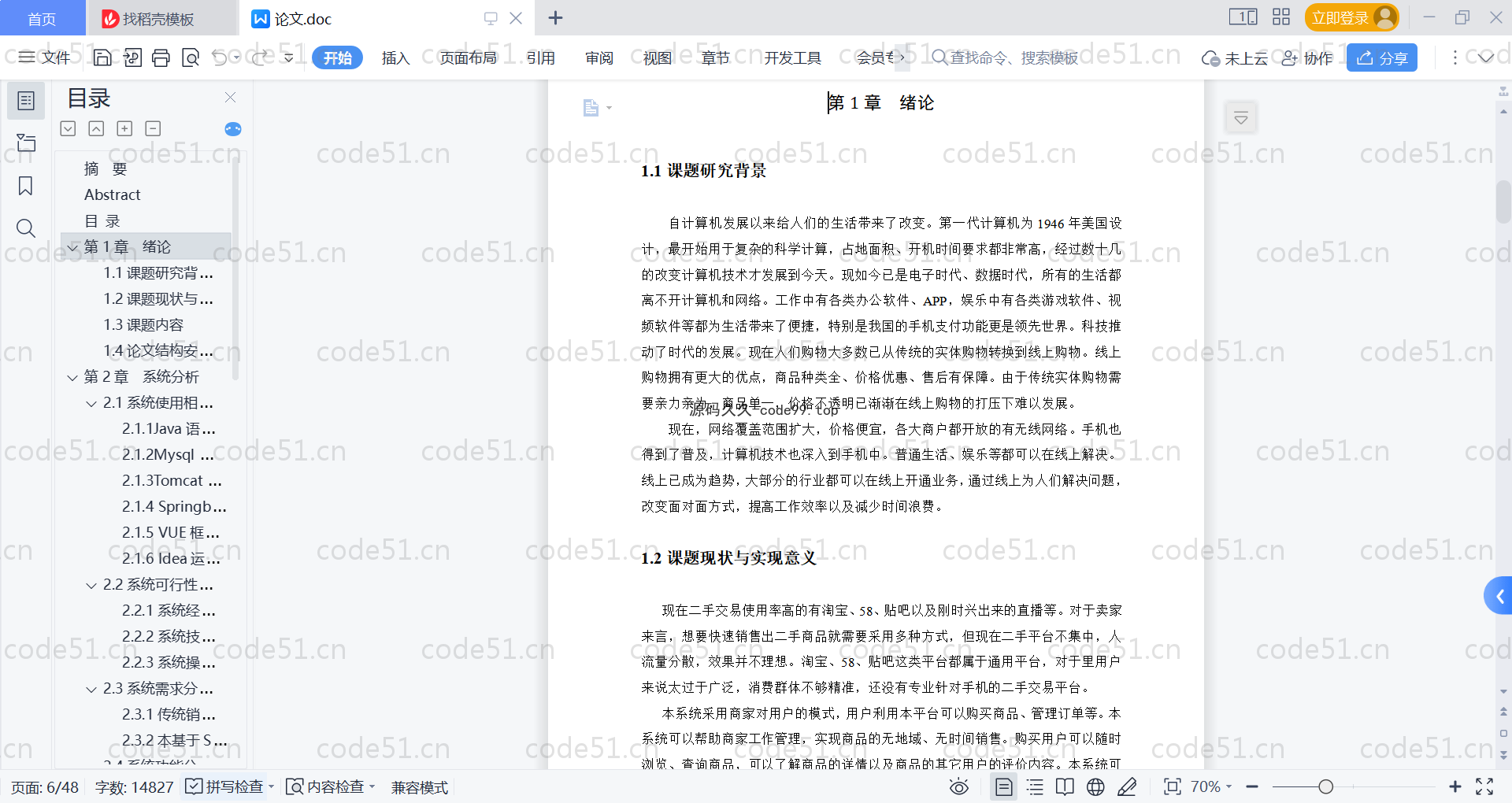This screenshot has width=1512, height=803.
Task: Select the 开发工具 ribbon tab
Action: coord(792,57)
